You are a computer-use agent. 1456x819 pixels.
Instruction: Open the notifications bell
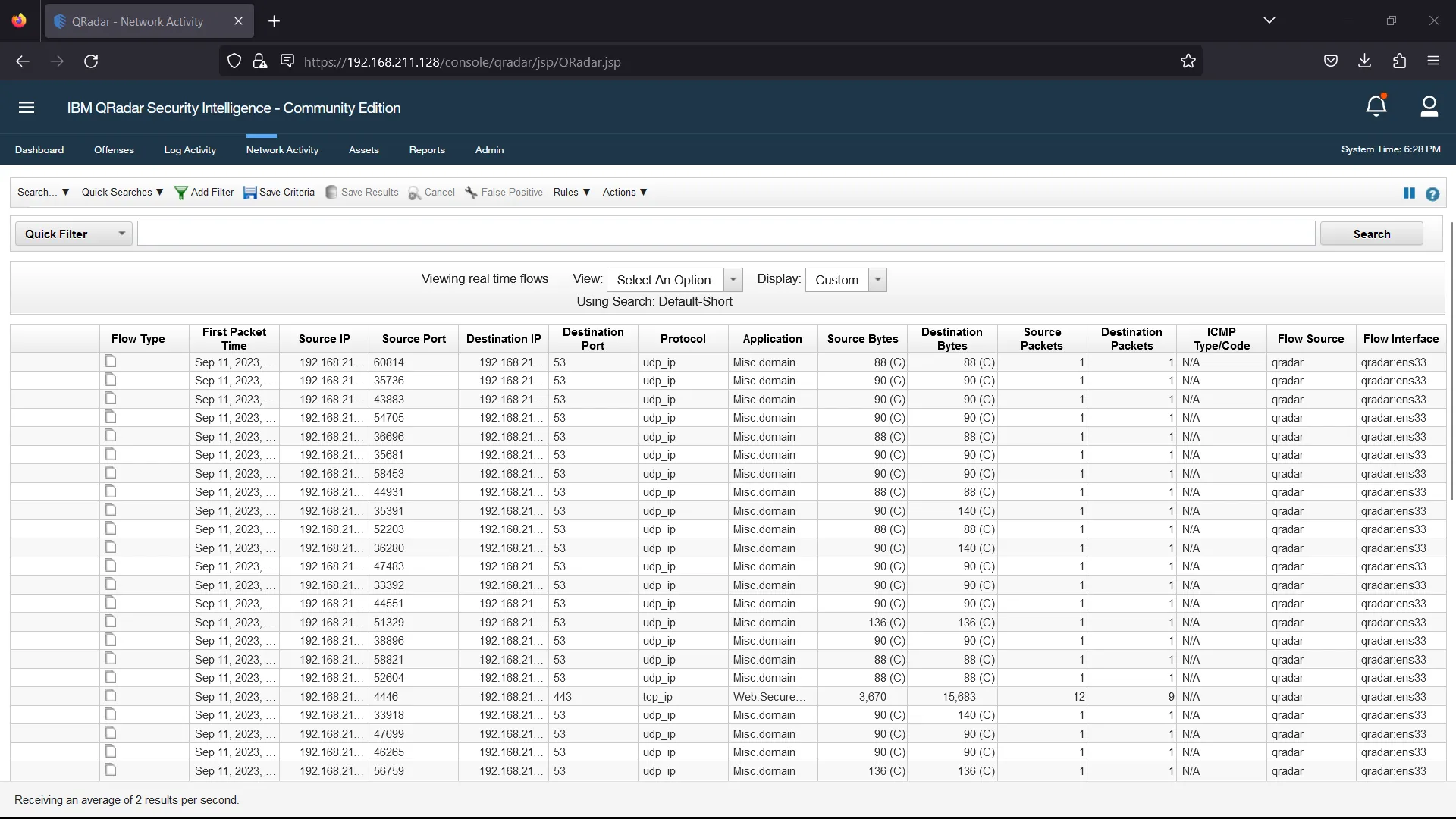[1376, 106]
